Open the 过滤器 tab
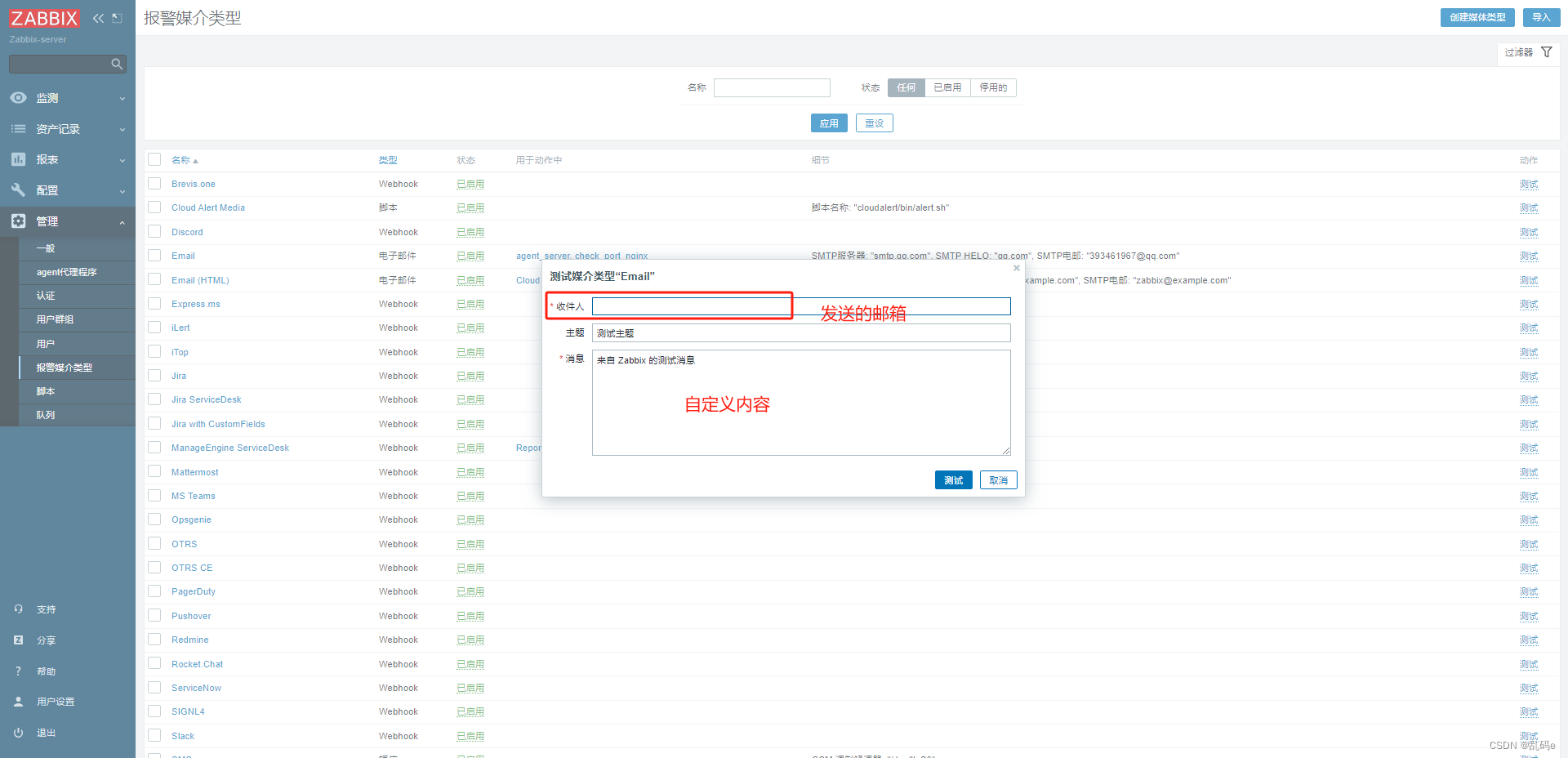The image size is (1568, 758). (x=1529, y=52)
